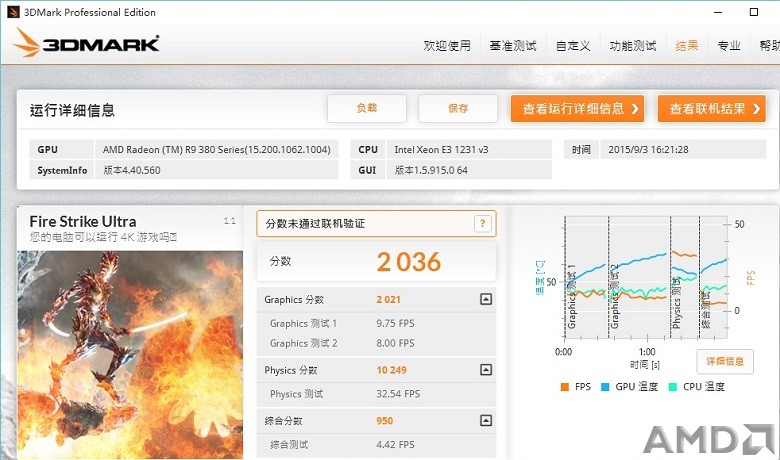Click the GUI 版本1.5.915.0 64 value
This screenshot has width=780, height=460.
click(431, 170)
